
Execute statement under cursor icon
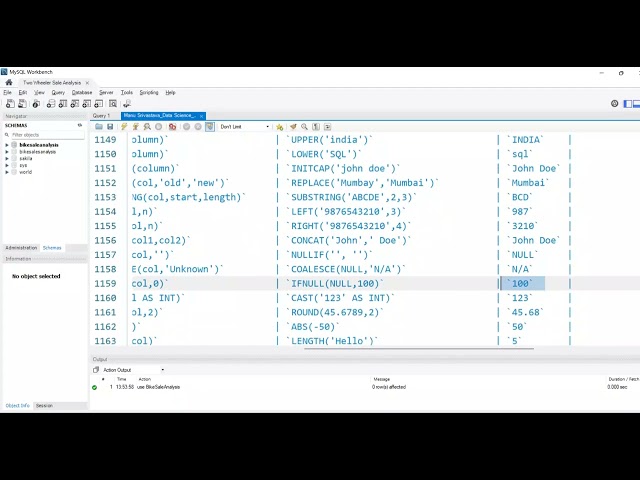click(136, 127)
